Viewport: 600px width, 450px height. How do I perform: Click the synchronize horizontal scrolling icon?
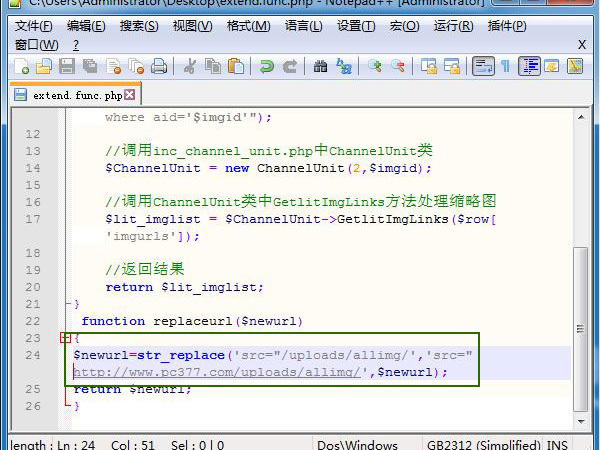pyautogui.click(x=452, y=66)
